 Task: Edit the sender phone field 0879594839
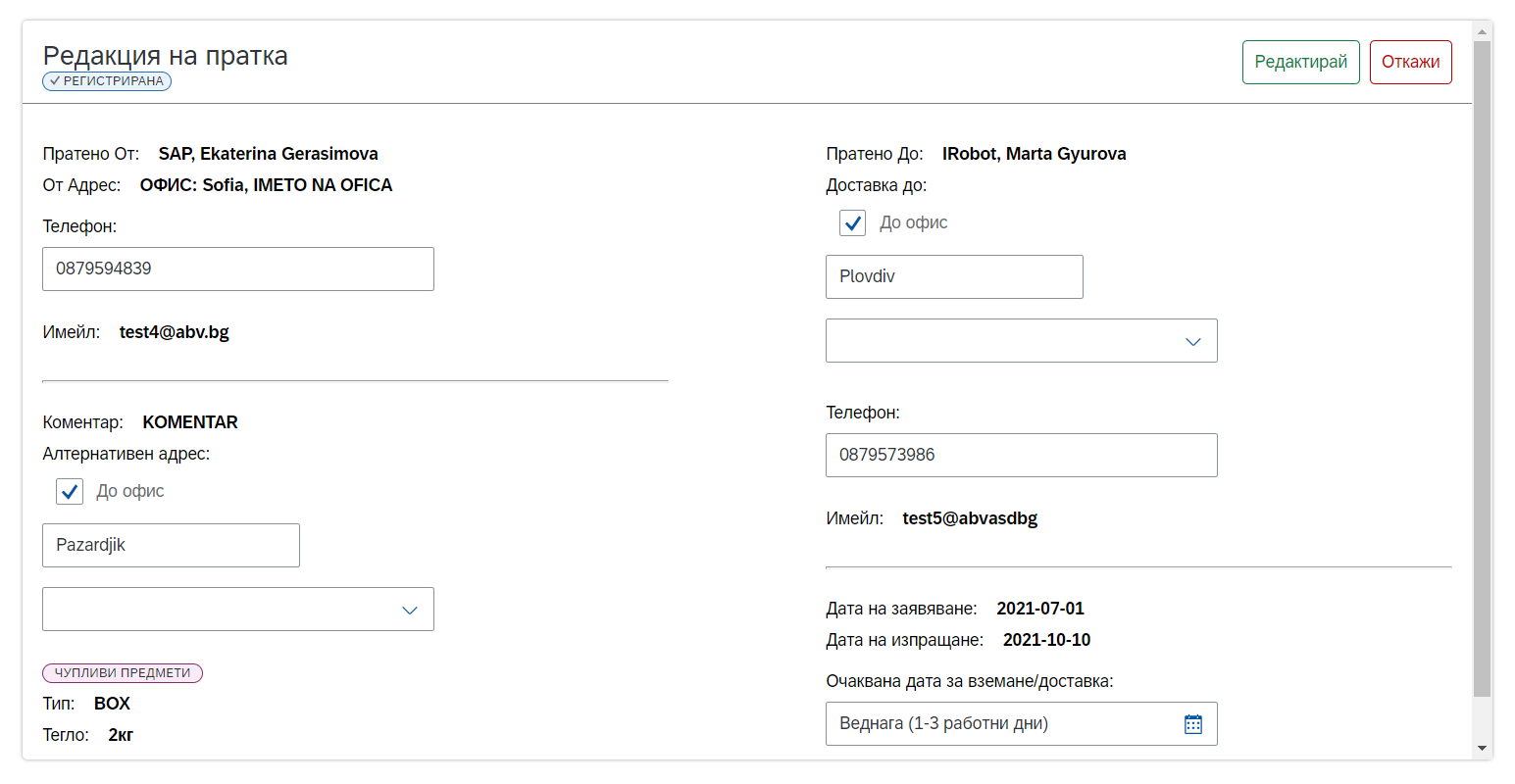click(x=238, y=269)
